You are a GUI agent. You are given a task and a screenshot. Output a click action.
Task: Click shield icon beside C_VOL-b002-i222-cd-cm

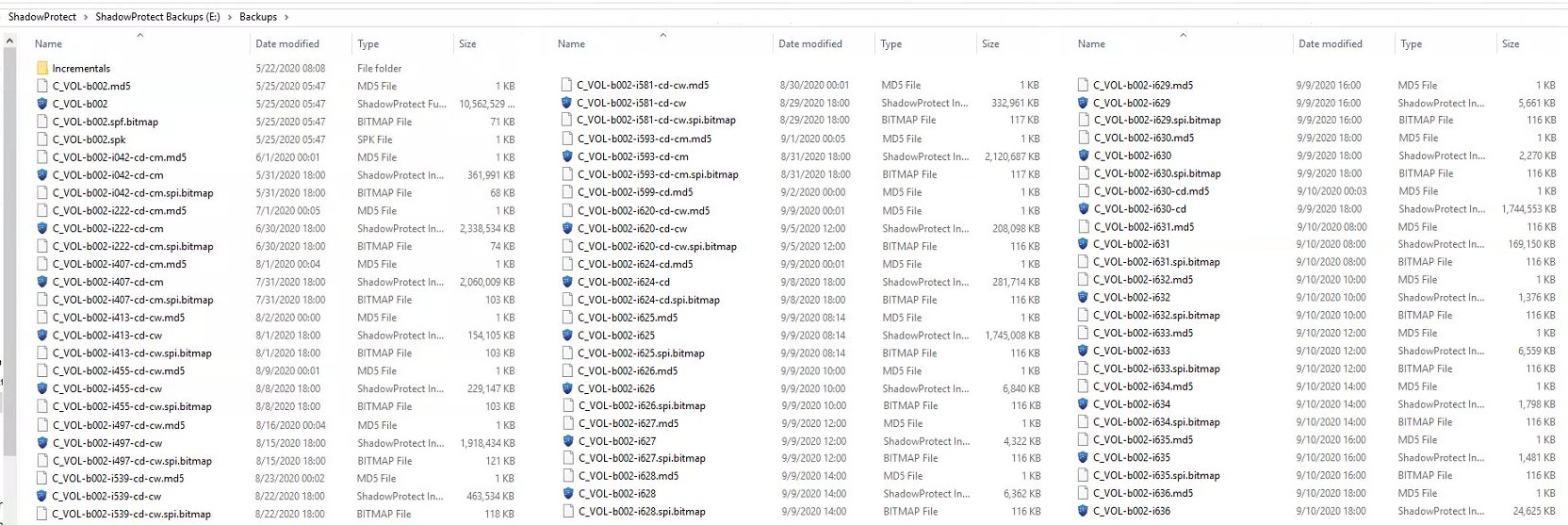[x=42, y=228]
